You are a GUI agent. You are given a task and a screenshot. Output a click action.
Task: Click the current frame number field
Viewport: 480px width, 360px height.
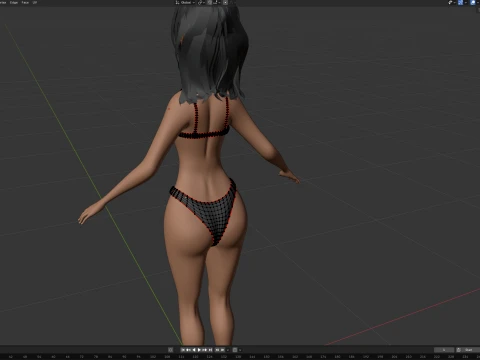point(444,350)
